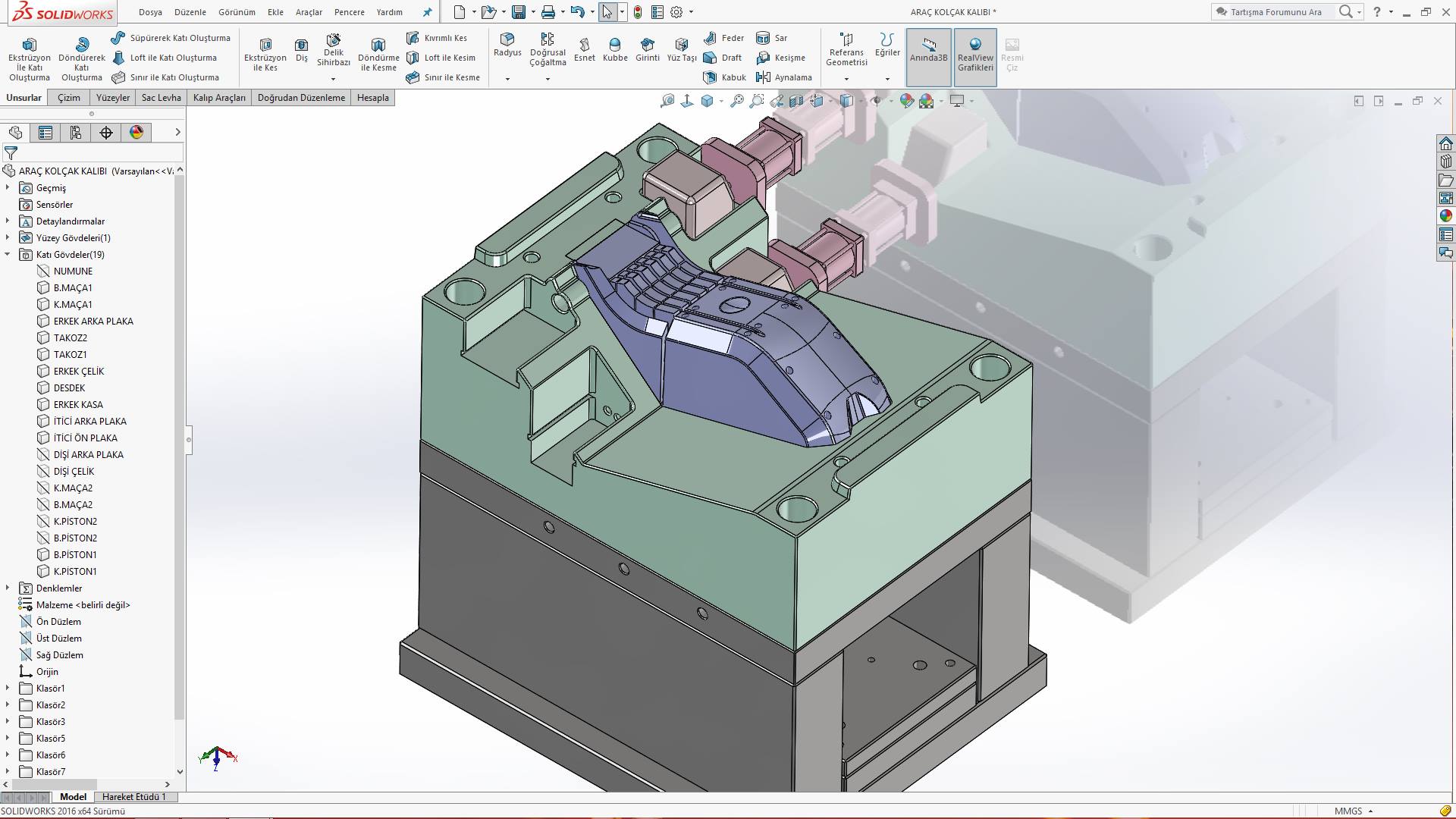The image size is (1456, 819).
Task: Select the Draft tool
Action: 722,58
